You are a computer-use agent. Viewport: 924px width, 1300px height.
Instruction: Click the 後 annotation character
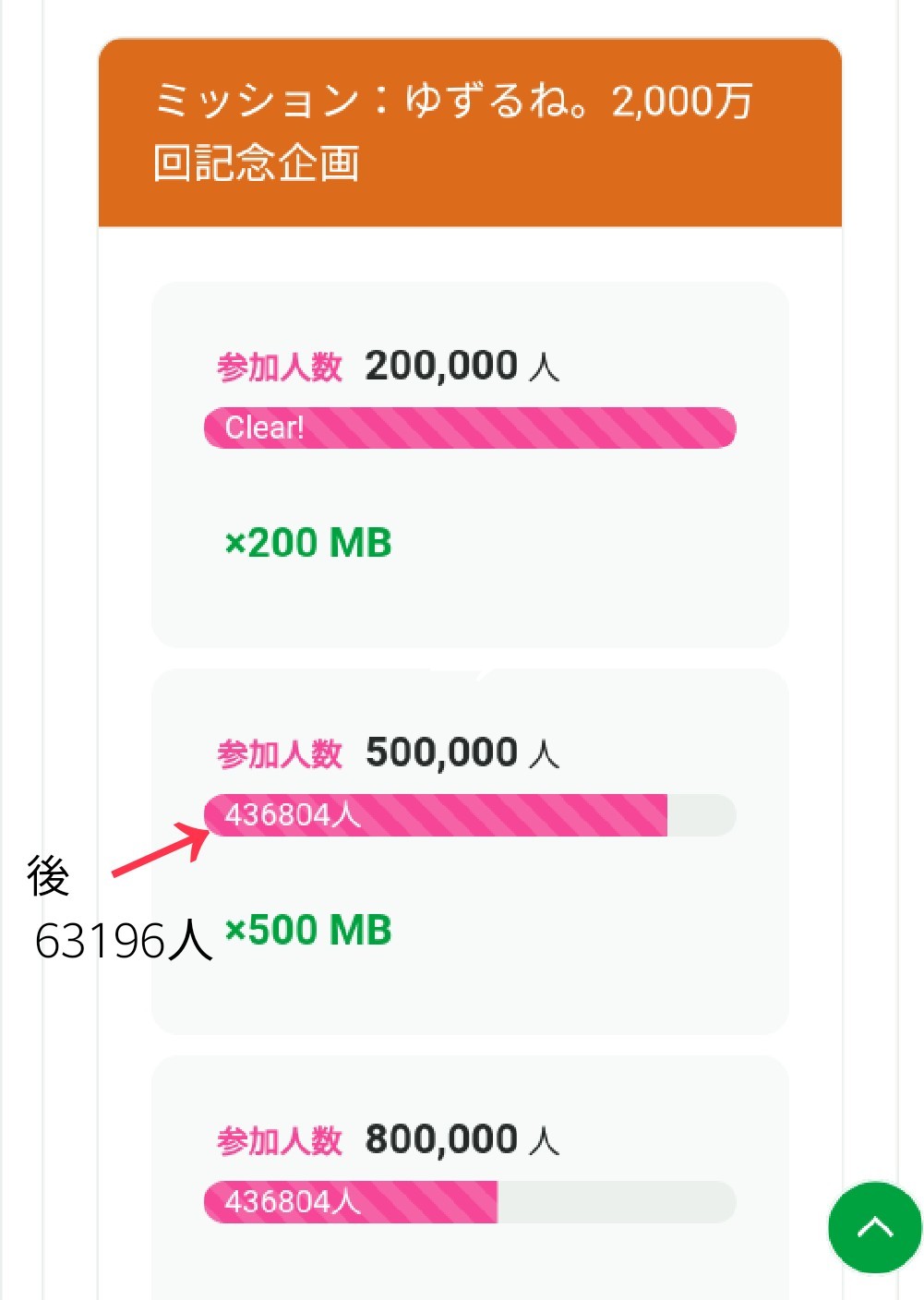[48, 876]
